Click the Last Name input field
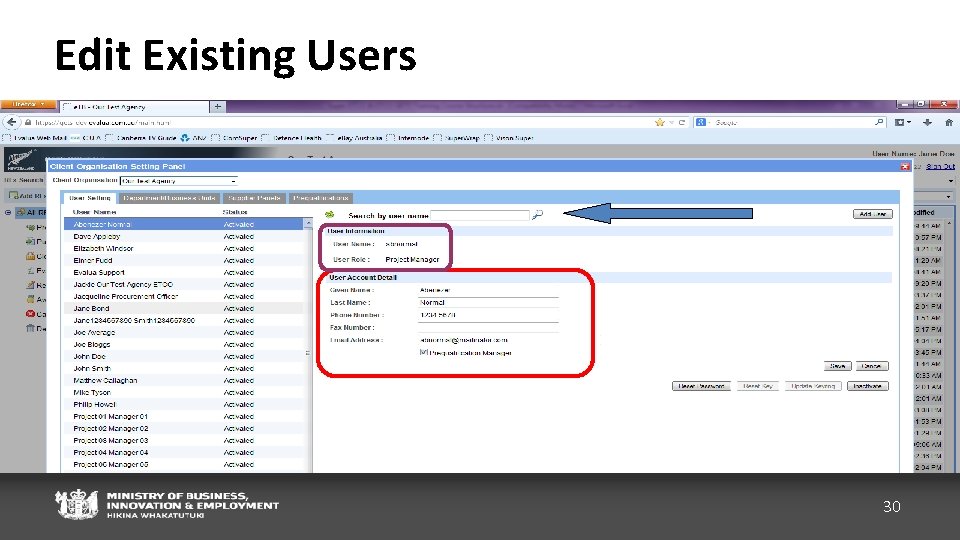The height and width of the screenshot is (540, 960). click(488, 302)
